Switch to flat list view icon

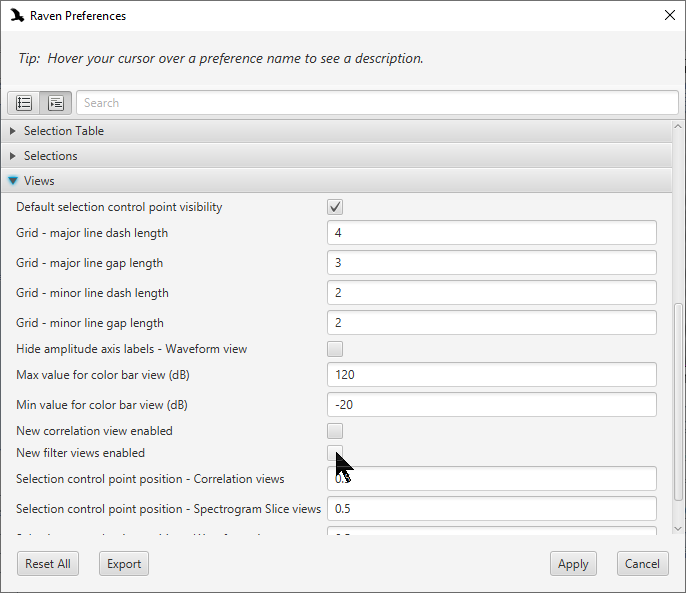click(x=24, y=103)
